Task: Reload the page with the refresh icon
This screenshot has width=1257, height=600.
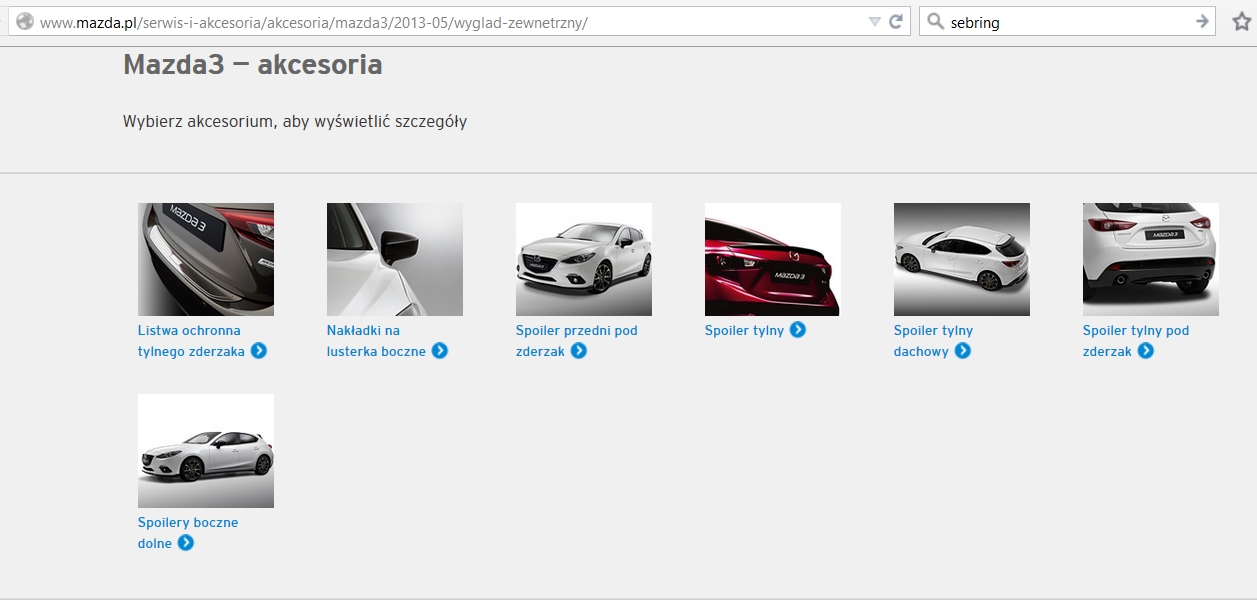Action: pos(896,22)
